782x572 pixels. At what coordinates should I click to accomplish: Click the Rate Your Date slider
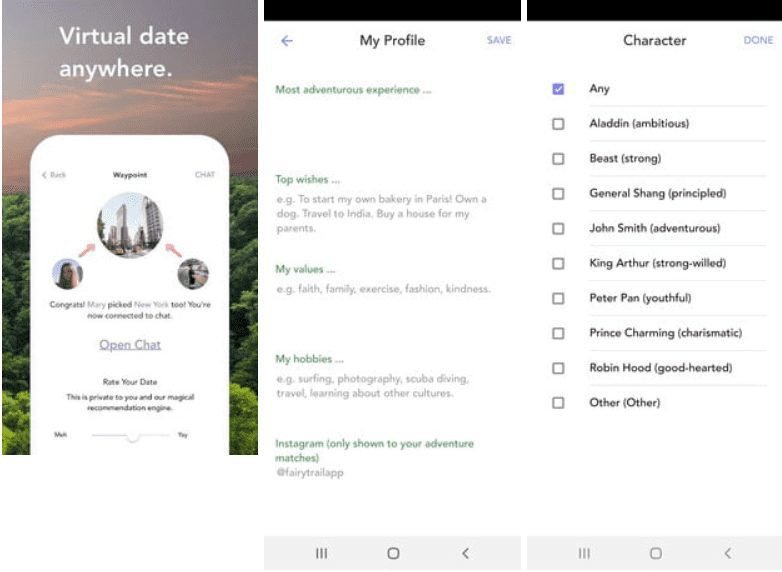pos(131,435)
